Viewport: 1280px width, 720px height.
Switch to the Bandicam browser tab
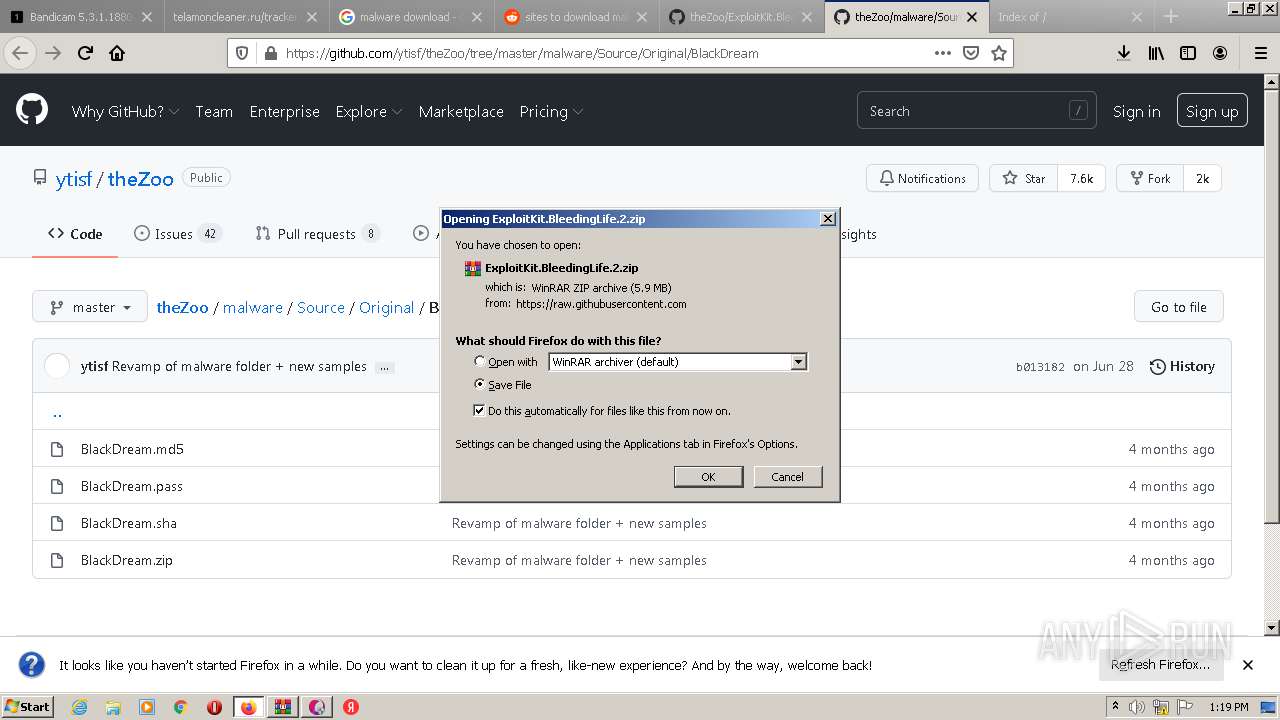click(82, 17)
